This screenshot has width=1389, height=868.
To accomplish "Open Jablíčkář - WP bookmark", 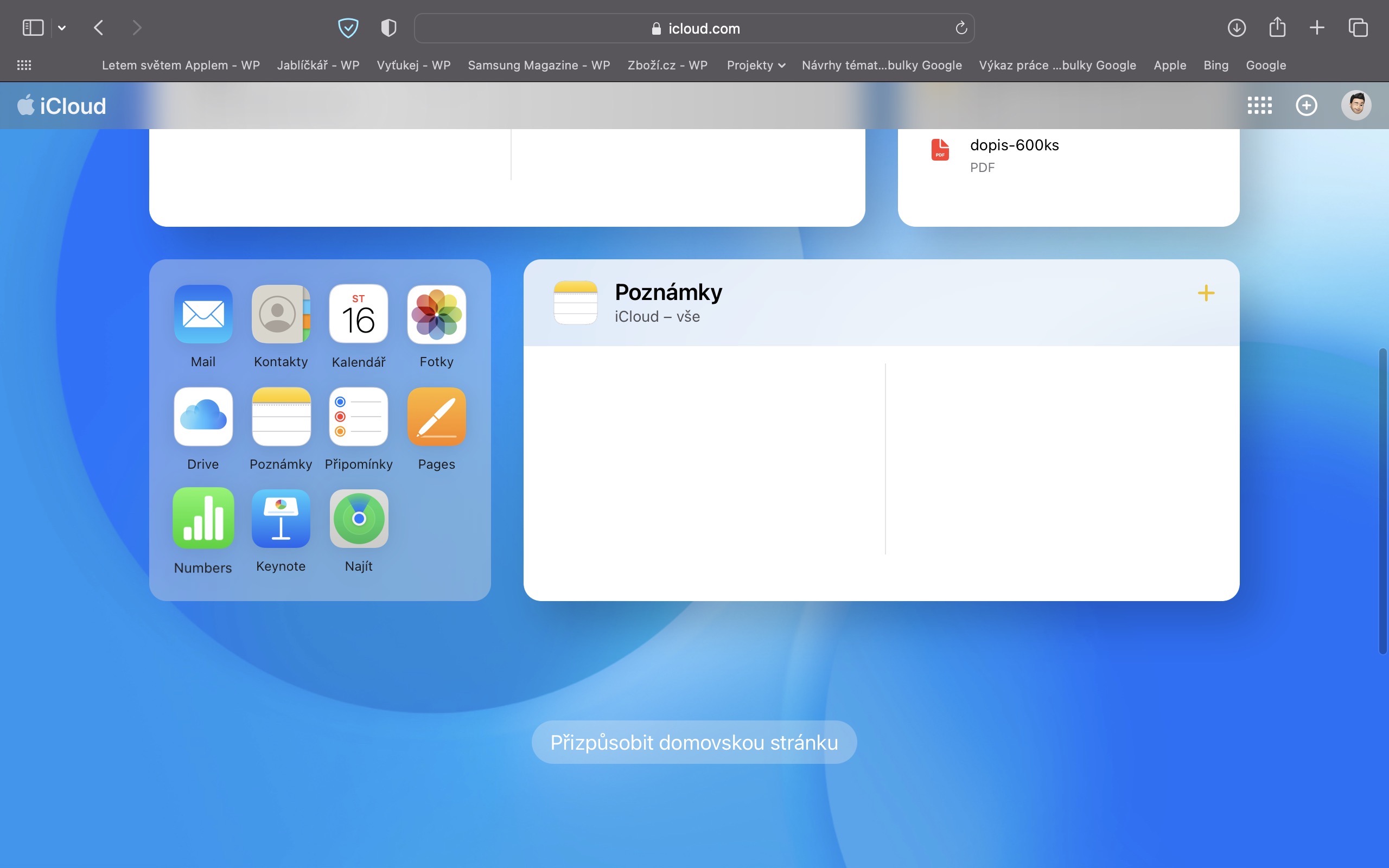I will coord(318,65).
